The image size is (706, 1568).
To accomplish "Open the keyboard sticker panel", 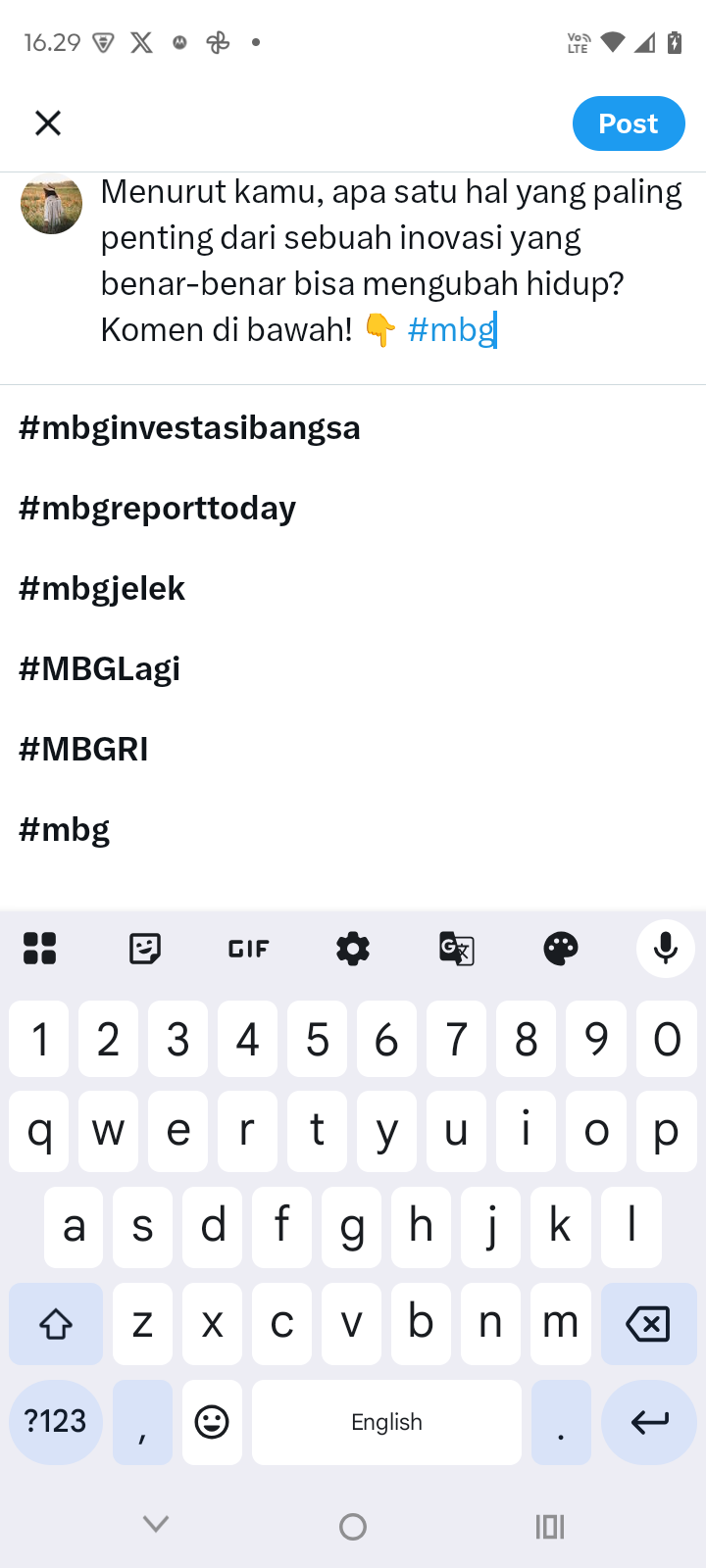I will pos(145,949).
